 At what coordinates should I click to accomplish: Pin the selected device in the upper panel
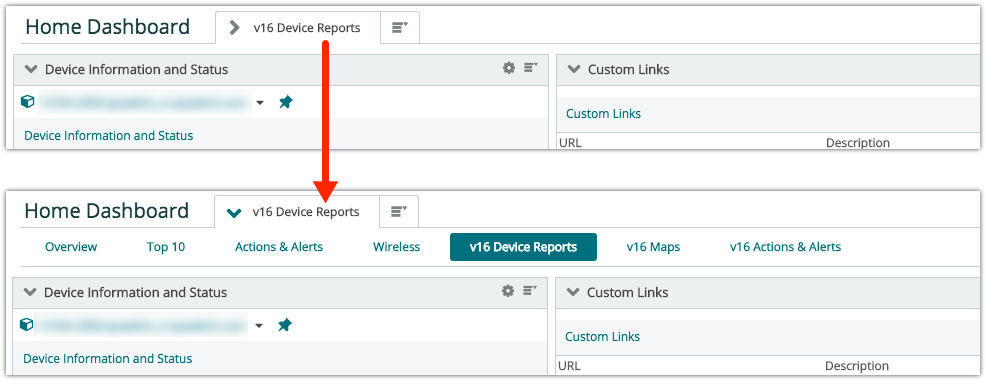[x=286, y=102]
